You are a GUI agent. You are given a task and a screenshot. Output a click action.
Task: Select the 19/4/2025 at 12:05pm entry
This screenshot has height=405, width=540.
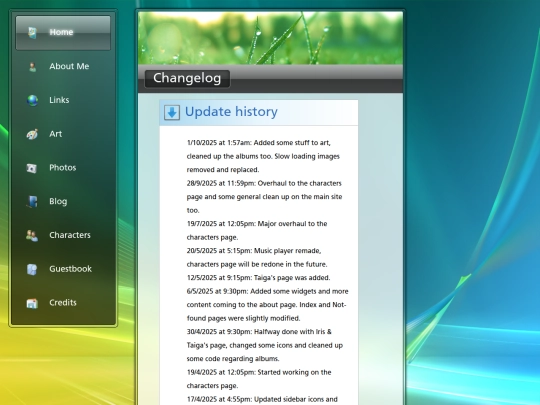tap(259, 379)
